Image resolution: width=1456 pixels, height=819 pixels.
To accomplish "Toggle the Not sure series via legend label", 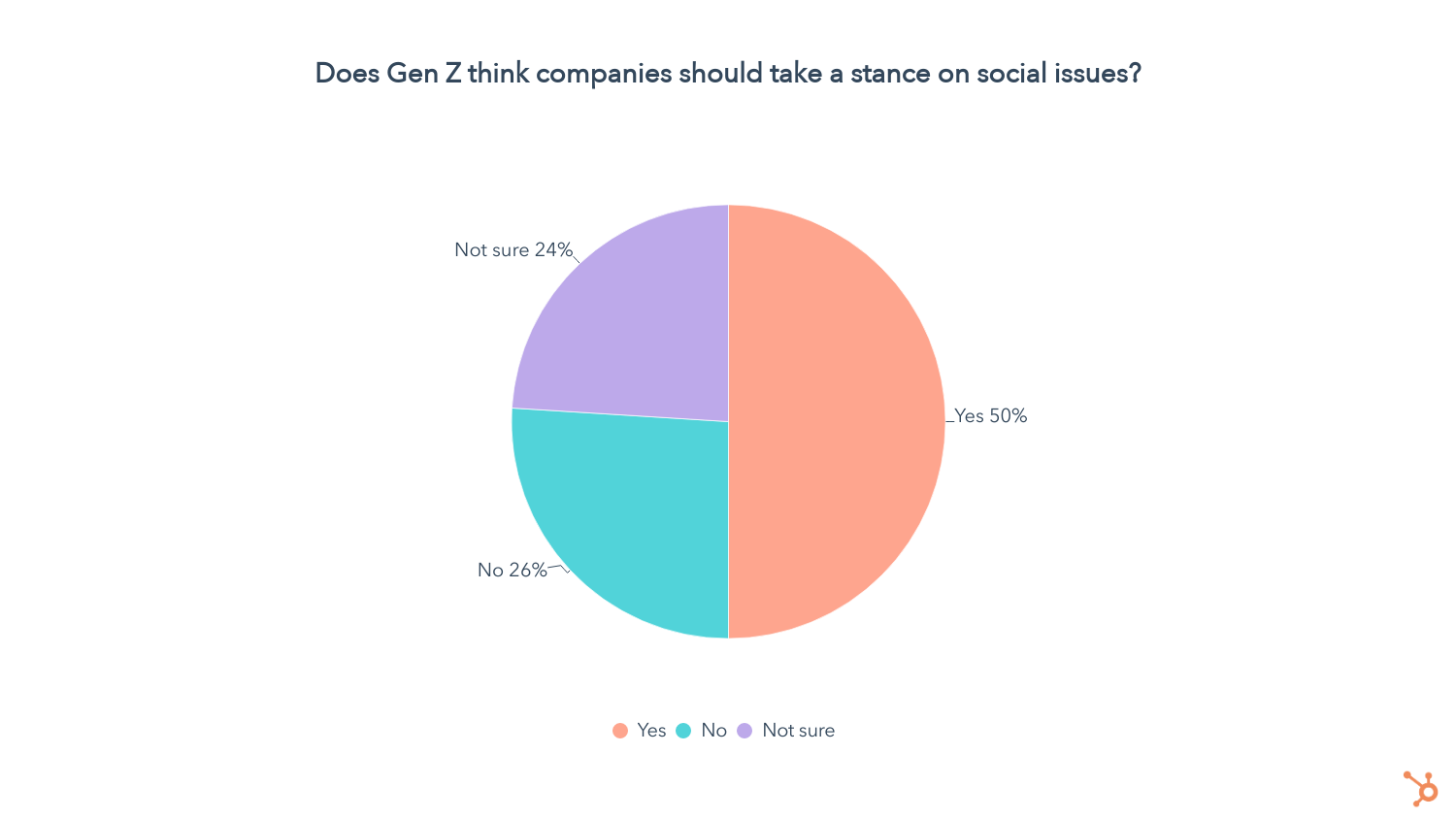I will click(x=798, y=731).
